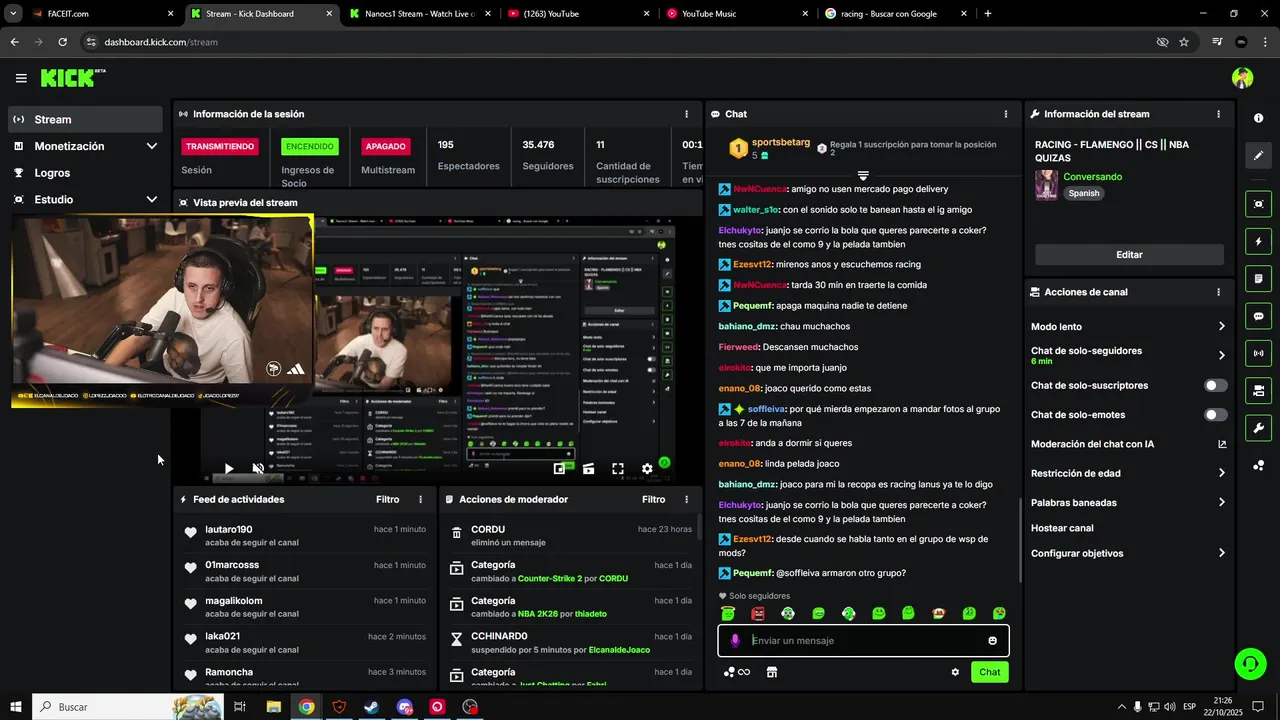Open three-dot menu of Chat panel
This screenshot has height=720, width=1280.
tap(1005, 114)
